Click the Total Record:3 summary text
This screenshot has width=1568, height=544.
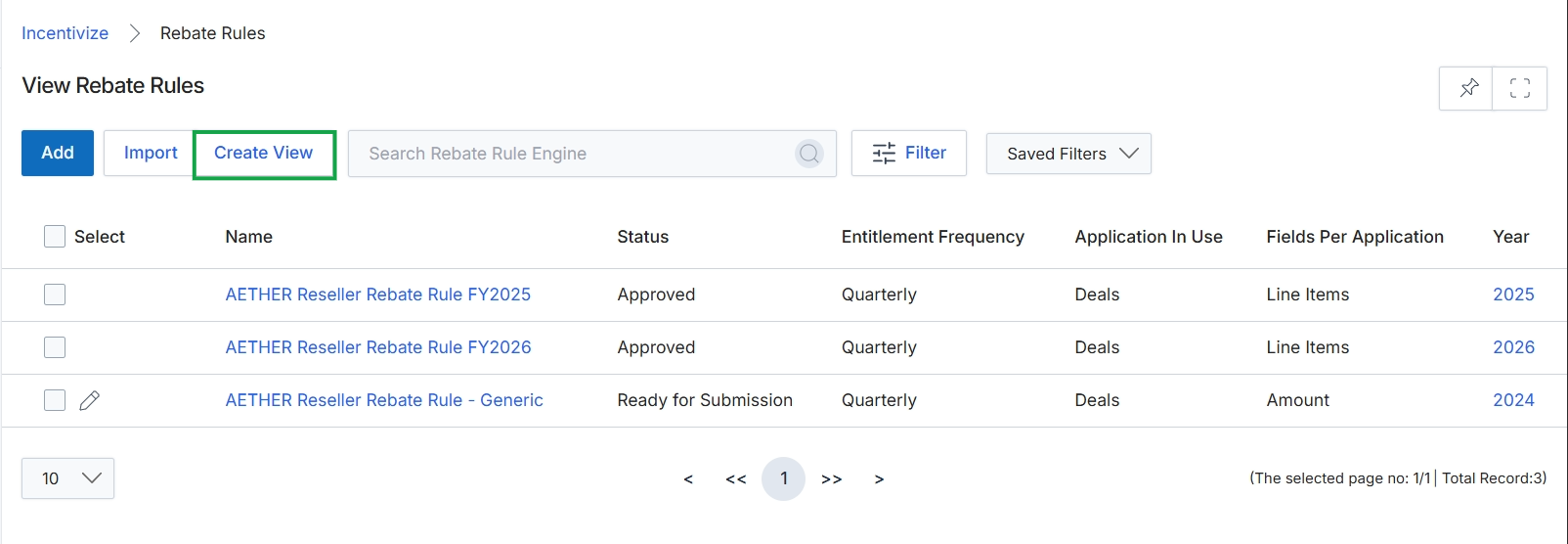click(1494, 478)
